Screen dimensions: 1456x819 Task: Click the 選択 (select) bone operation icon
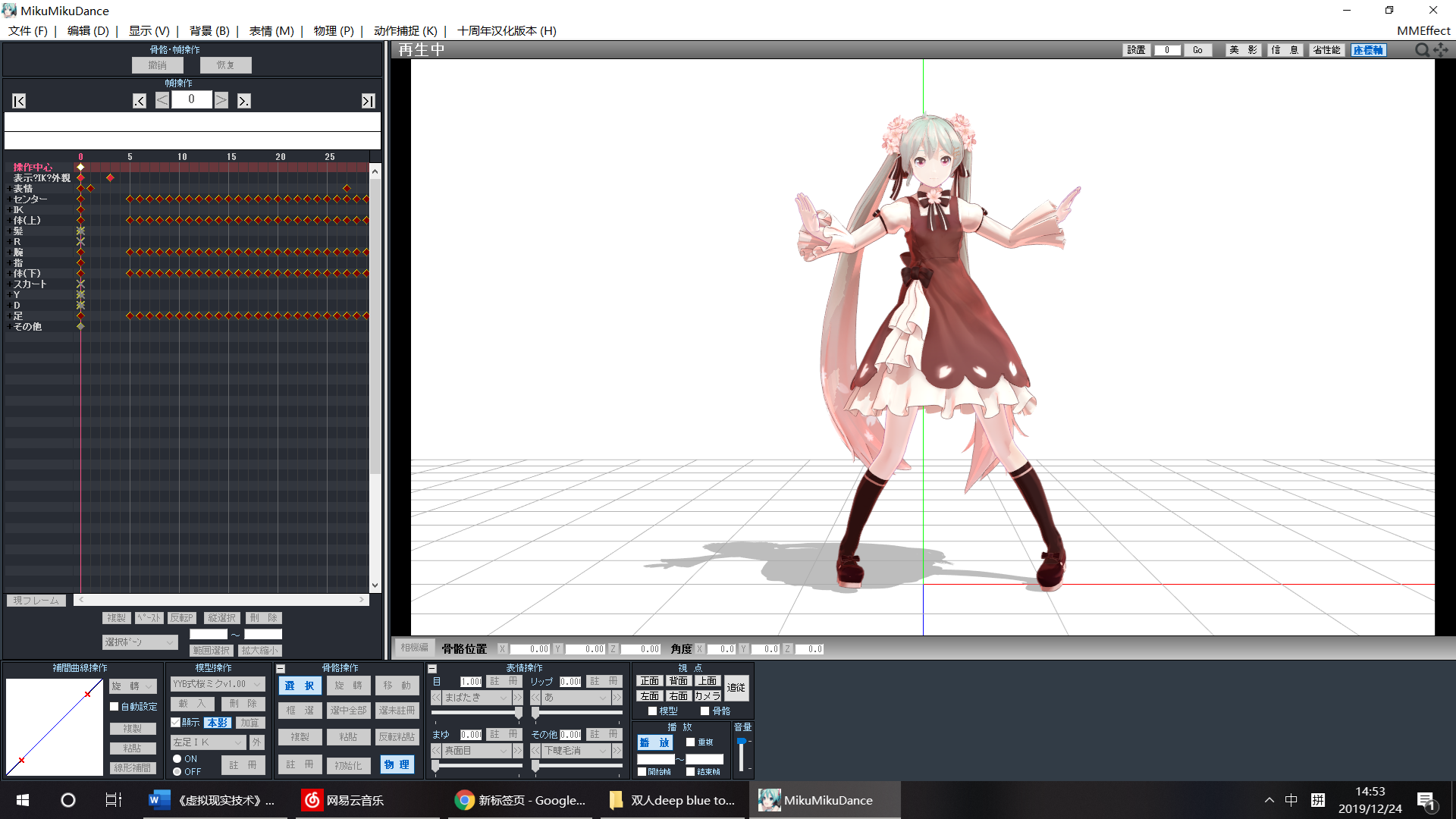300,684
